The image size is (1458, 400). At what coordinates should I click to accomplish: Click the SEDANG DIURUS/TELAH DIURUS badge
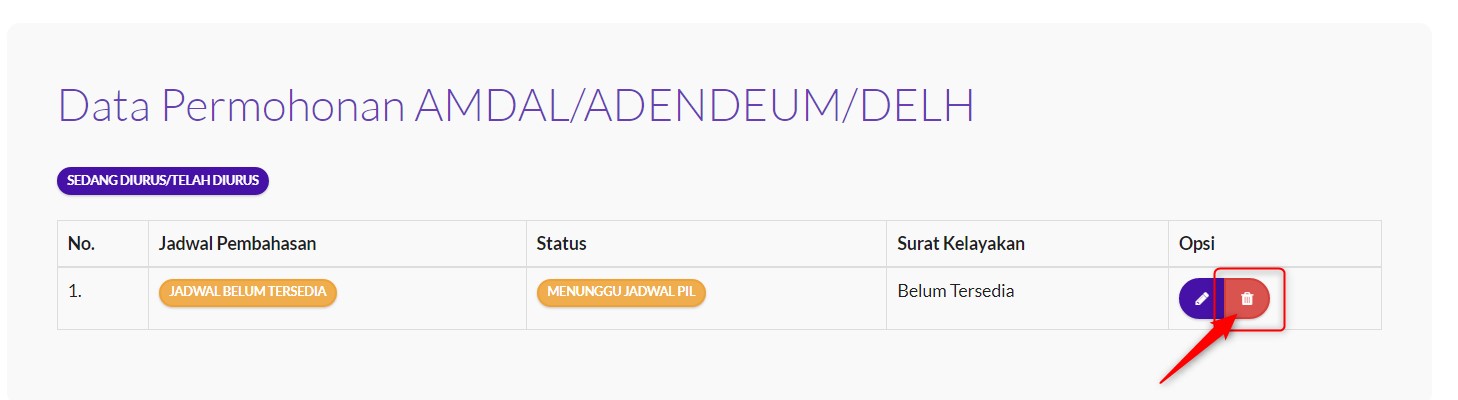point(163,181)
